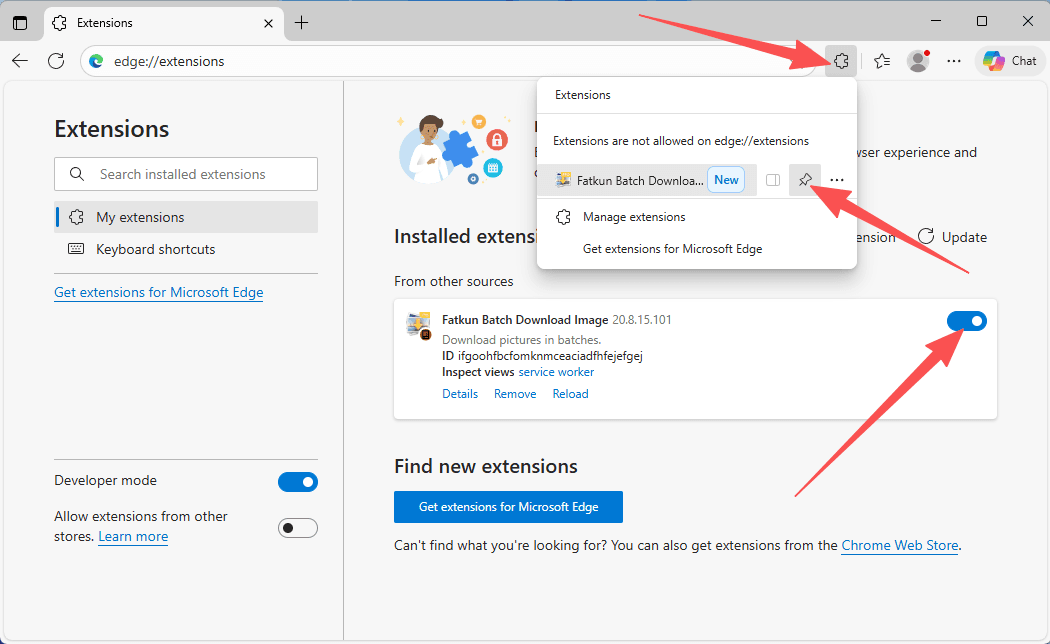
Task: Choose Keyboard shortcuts in sidebar
Action: (x=155, y=249)
